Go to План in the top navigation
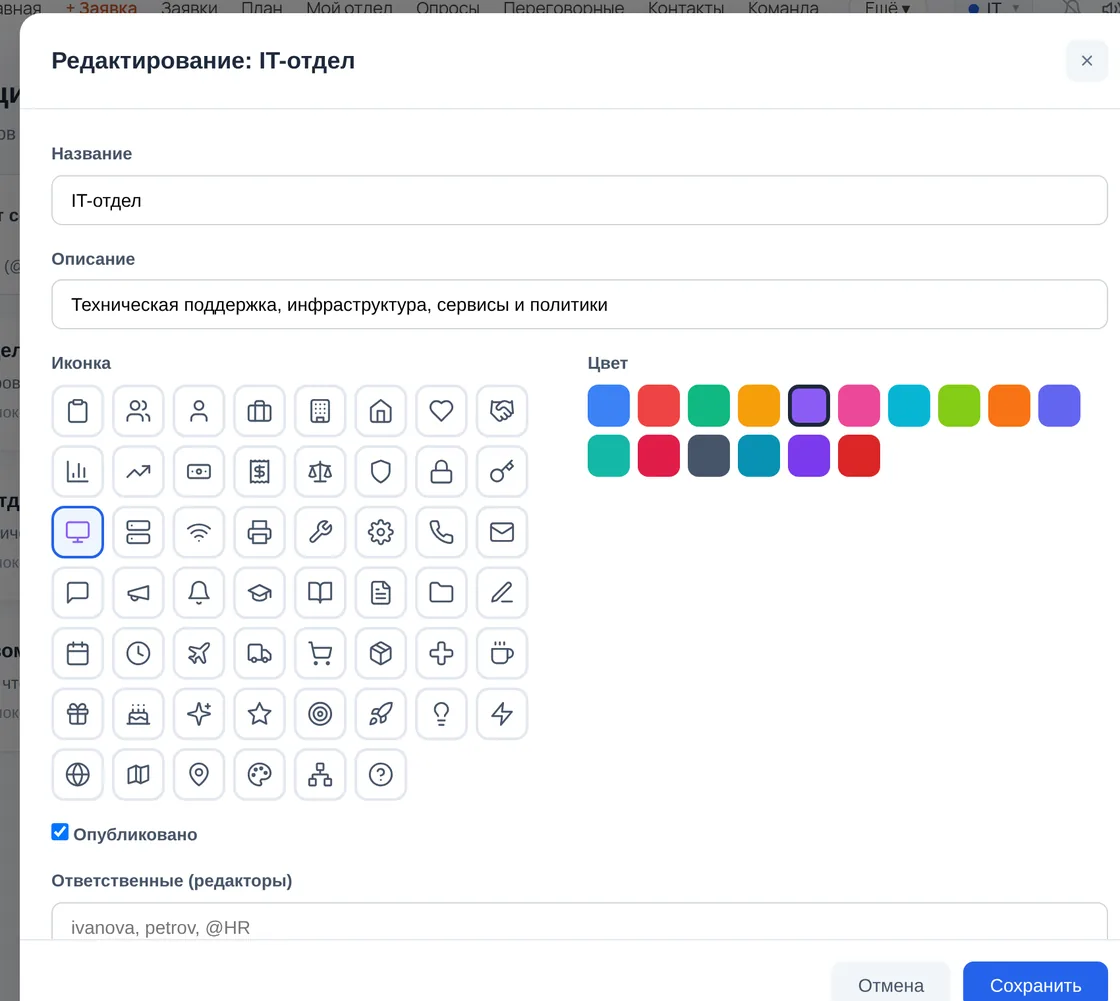This screenshot has width=1120, height=1001. tap(261, 8)
